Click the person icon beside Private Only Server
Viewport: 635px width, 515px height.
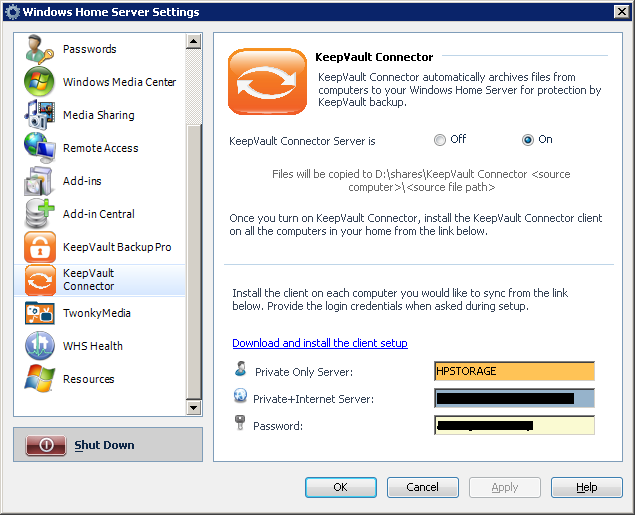241,369
